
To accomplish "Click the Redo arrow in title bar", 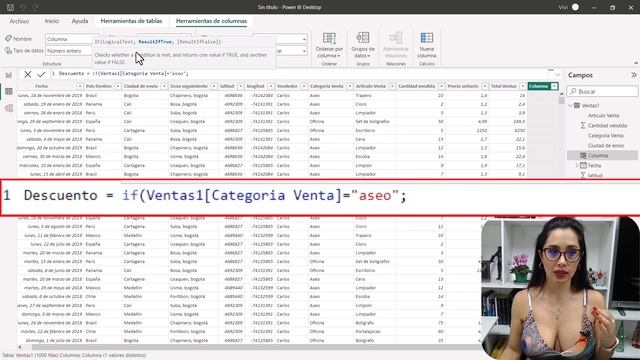I will coord(36,7).
